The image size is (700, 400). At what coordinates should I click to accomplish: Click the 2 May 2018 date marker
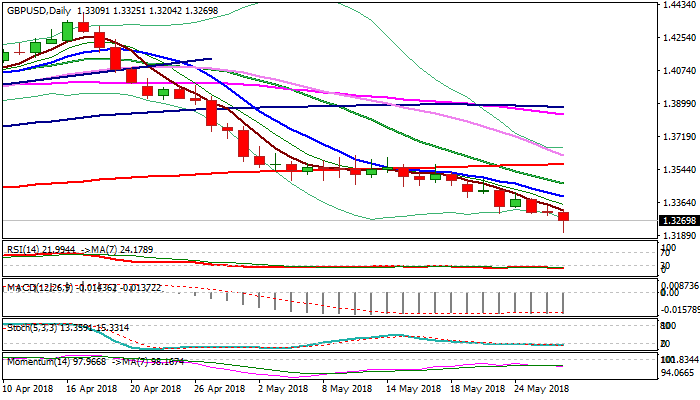point(280,388)
